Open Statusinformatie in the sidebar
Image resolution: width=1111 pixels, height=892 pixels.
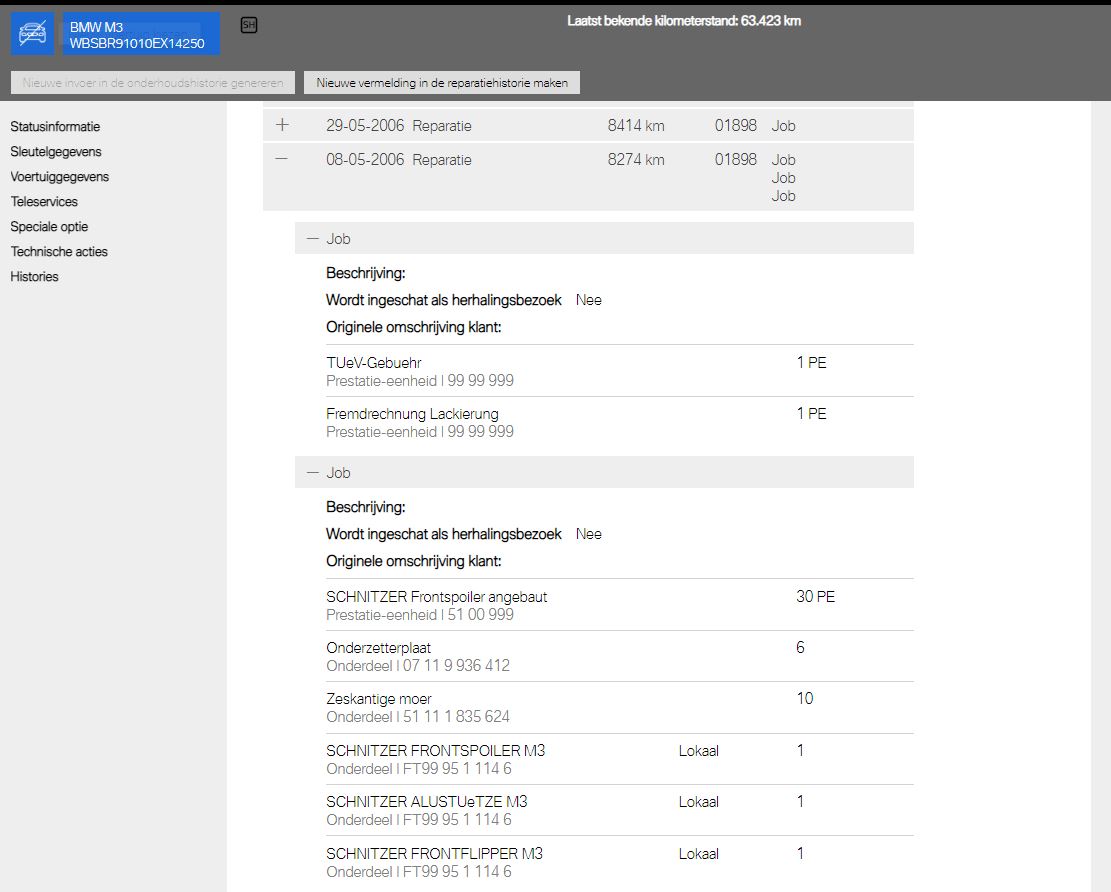coord(55,127)
